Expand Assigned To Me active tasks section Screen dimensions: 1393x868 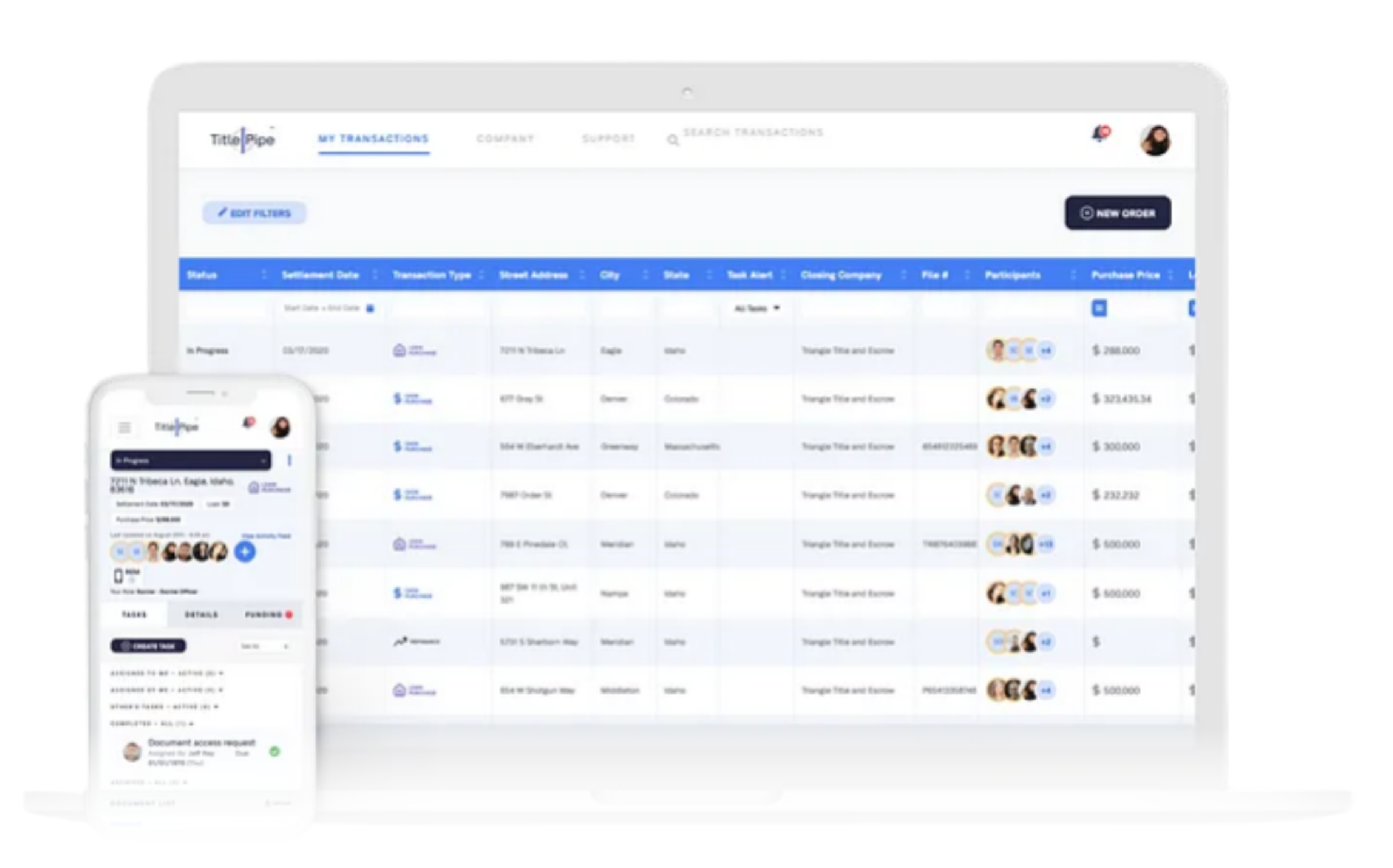pyautogui.click(x=166, y=673)
